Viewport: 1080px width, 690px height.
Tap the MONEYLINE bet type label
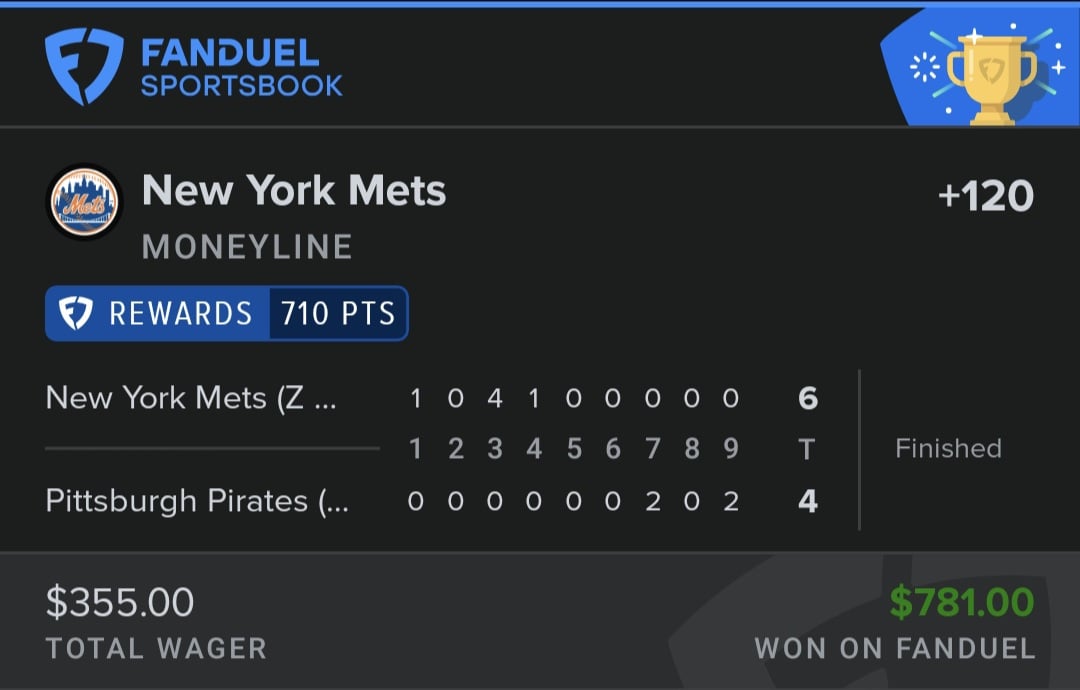click(x=247, y=247)
